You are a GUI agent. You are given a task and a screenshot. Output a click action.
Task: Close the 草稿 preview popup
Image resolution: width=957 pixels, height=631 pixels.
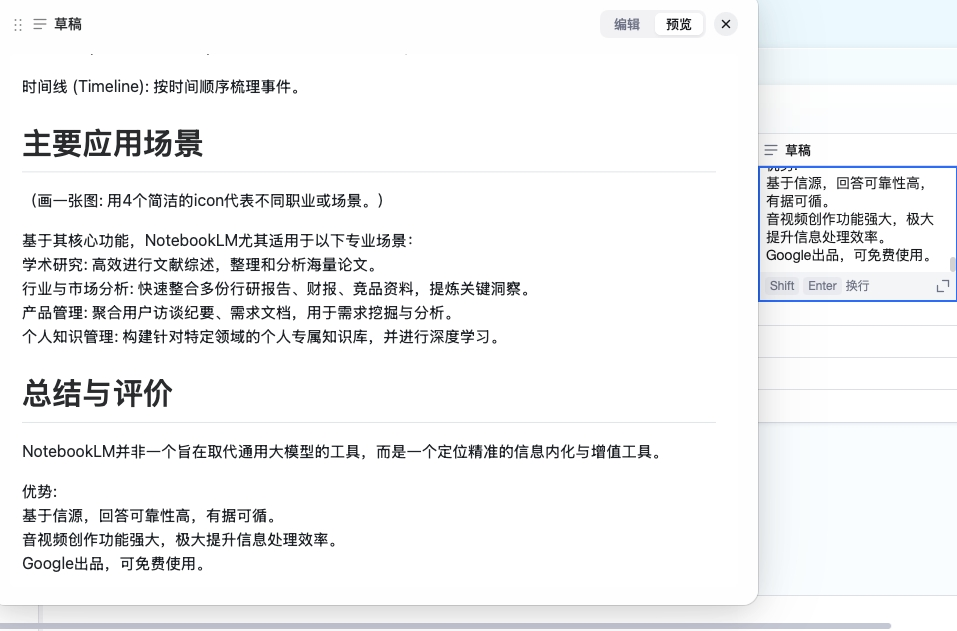(726, 24)
